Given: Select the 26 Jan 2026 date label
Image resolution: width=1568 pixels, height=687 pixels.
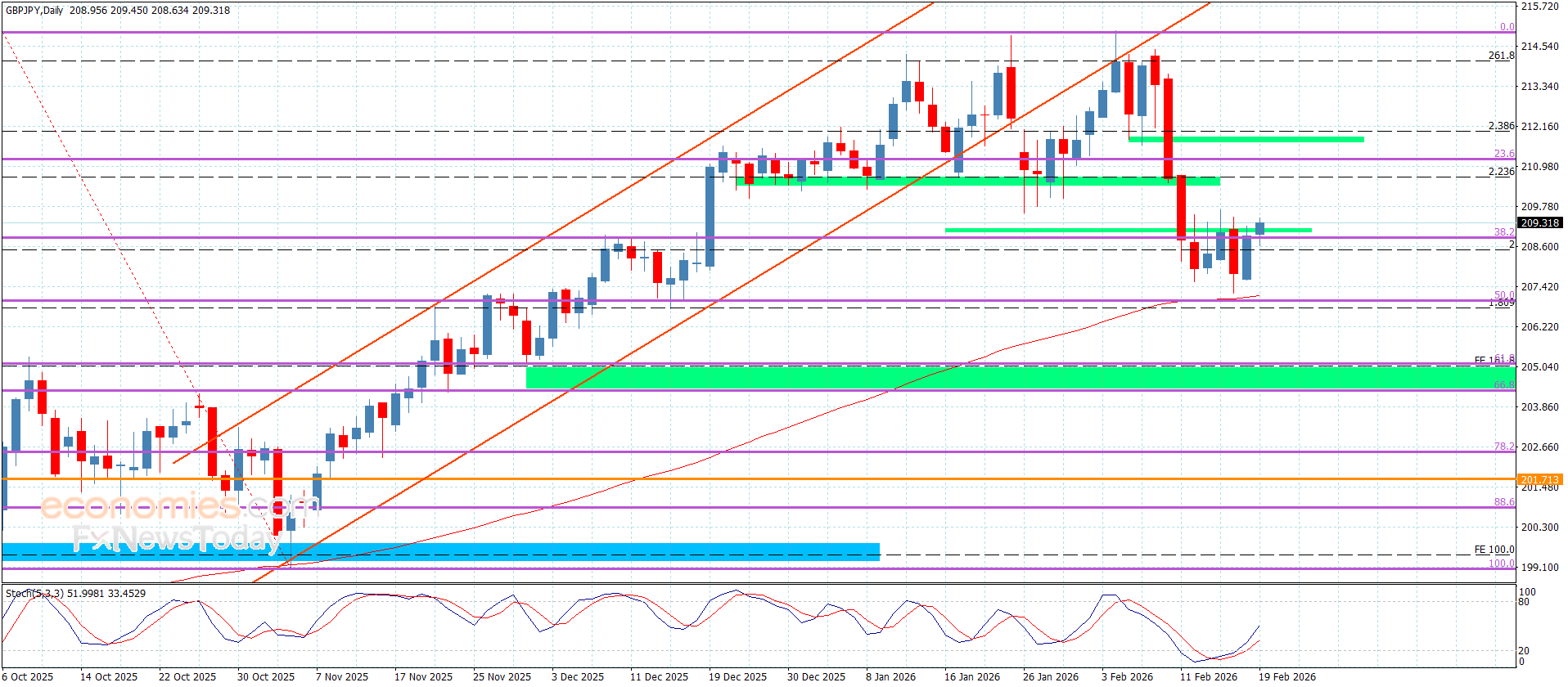Looking at the screenshot, I should click(x=1051, y=676).
